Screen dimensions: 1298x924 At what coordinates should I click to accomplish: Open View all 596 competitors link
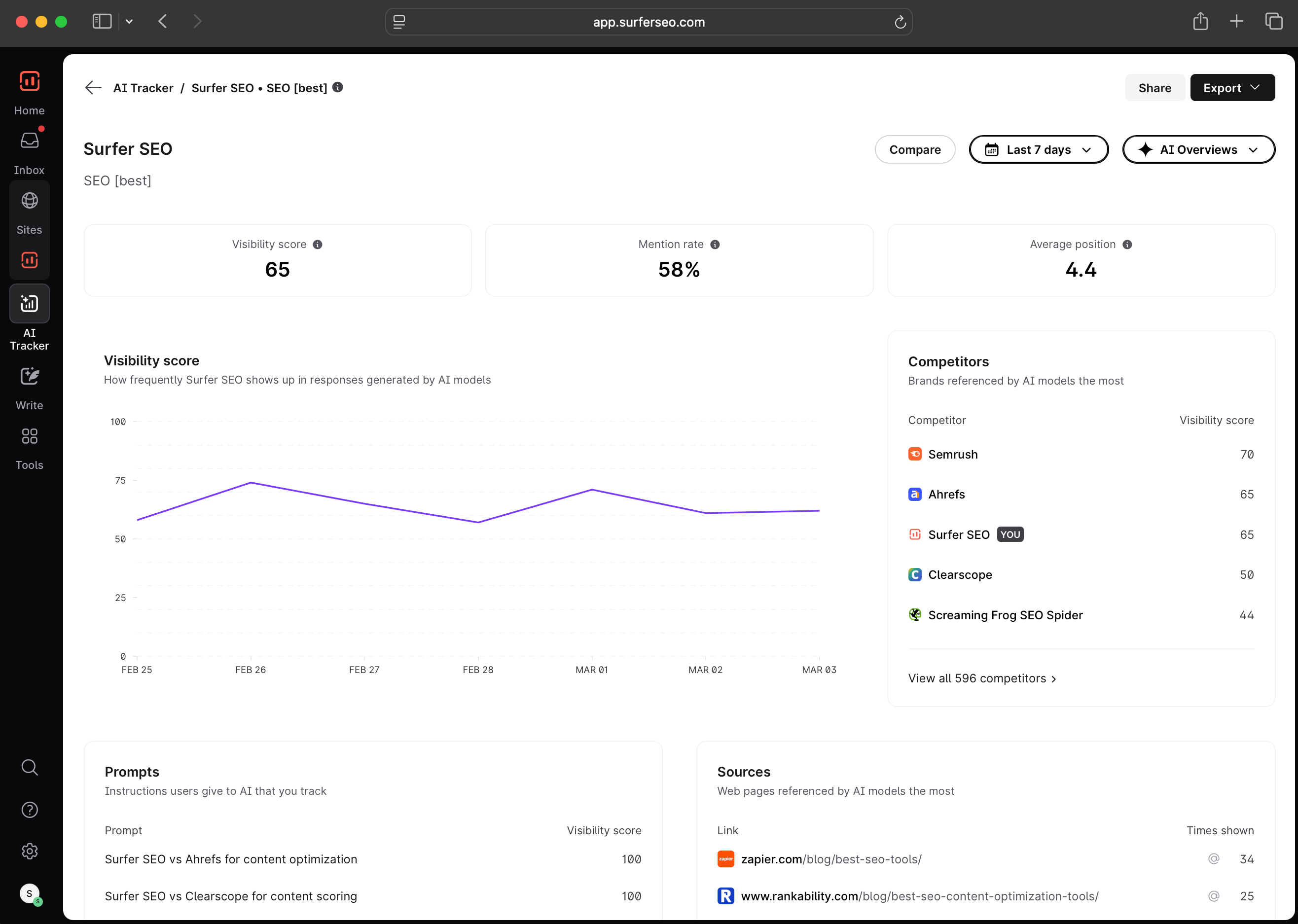(x=981, y=678)
